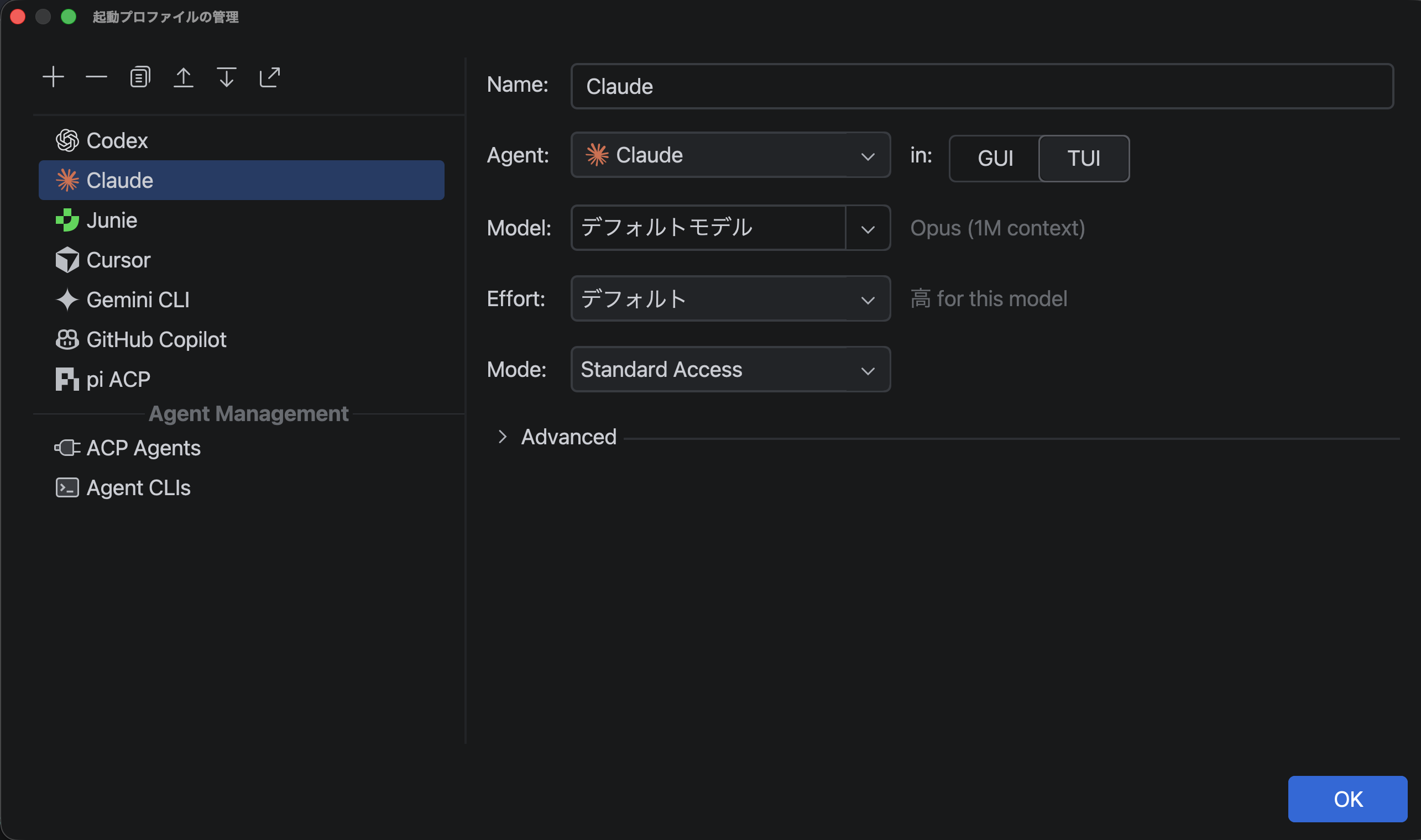Click the Agent CLIs terminal icon
1421x840 pixels.
67,488
